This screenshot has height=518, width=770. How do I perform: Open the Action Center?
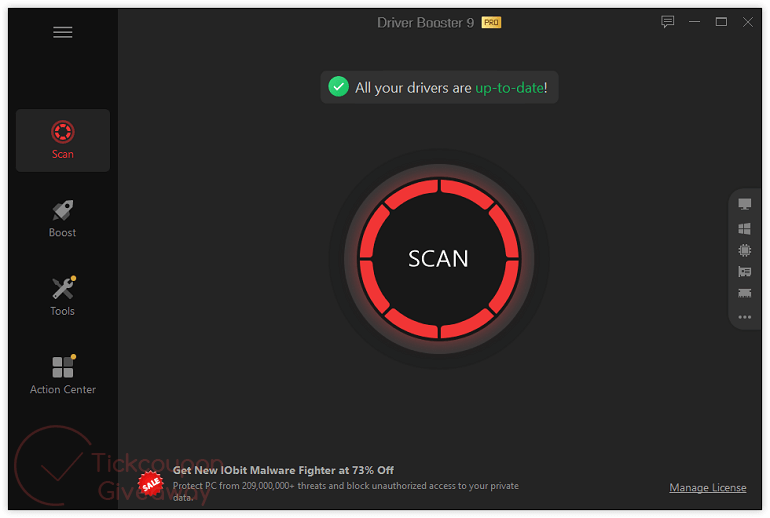click(63, 375)
